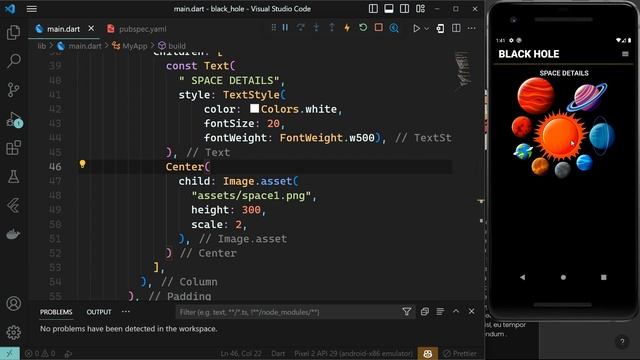Tap the Android home button in emulator
640x360 pixels.
pos(563,277)
